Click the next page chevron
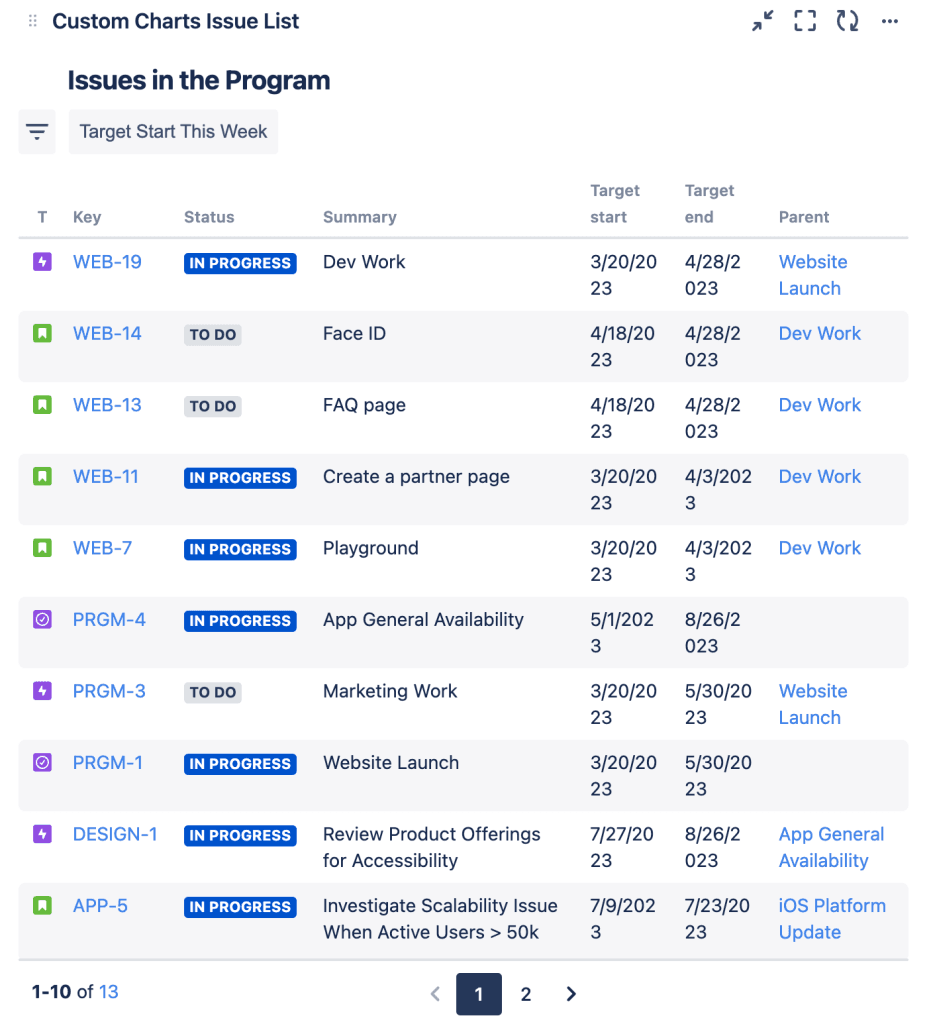The image size is (931, 1024). click(x=571, y=994)
